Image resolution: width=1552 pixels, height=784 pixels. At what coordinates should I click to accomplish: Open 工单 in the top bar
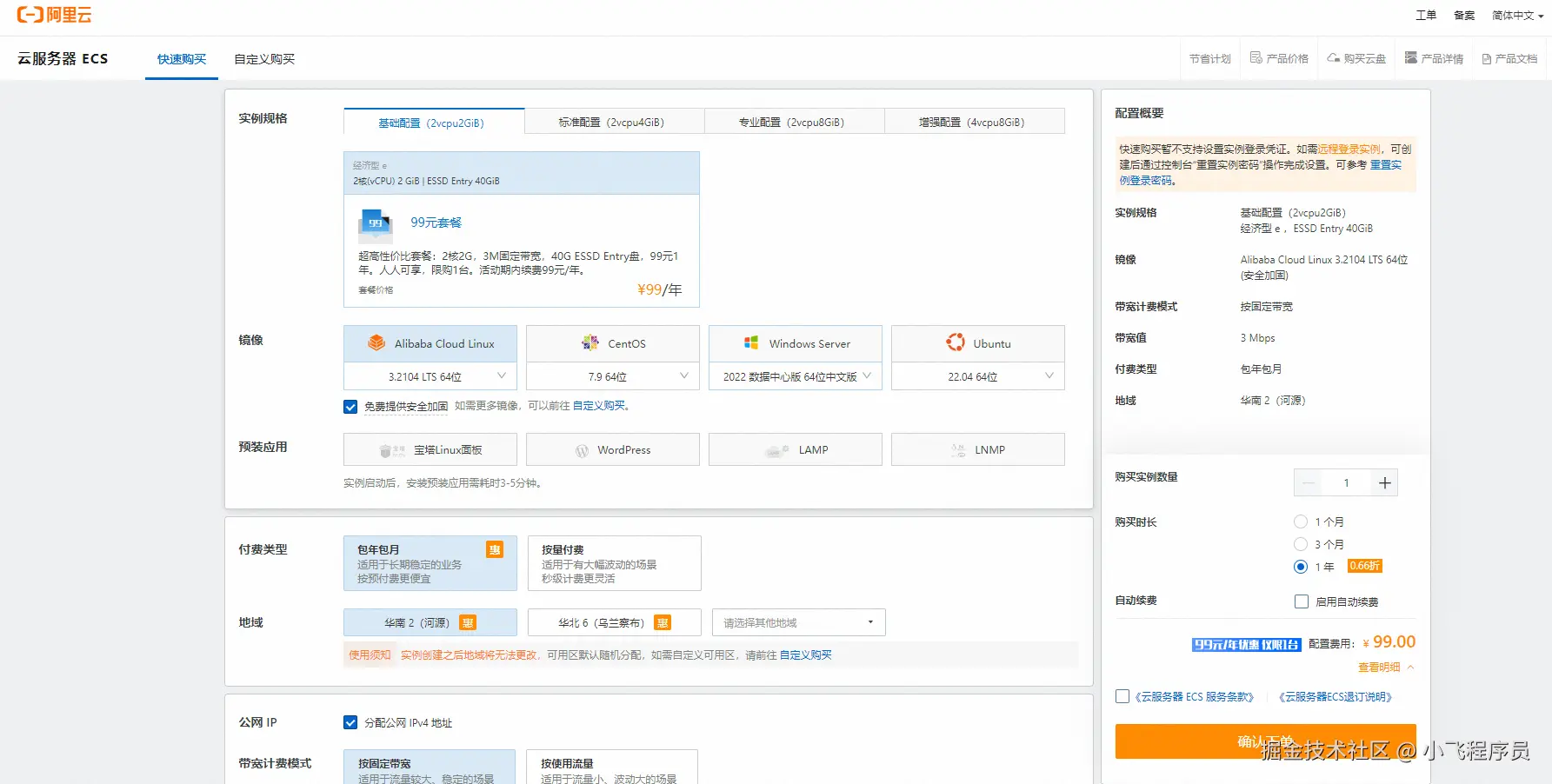[x=1426, y=15]
